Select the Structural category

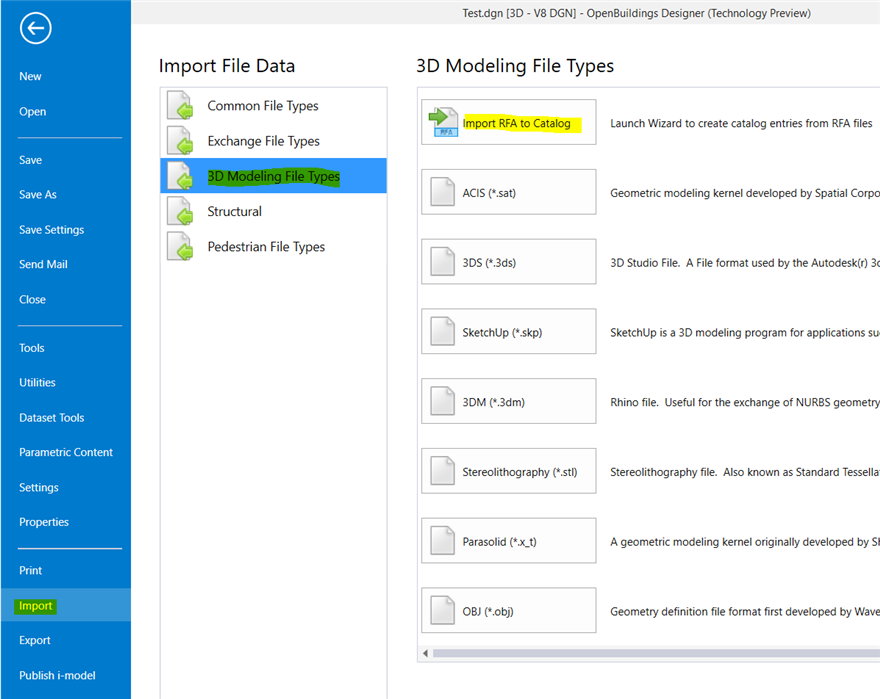(273, 211)
